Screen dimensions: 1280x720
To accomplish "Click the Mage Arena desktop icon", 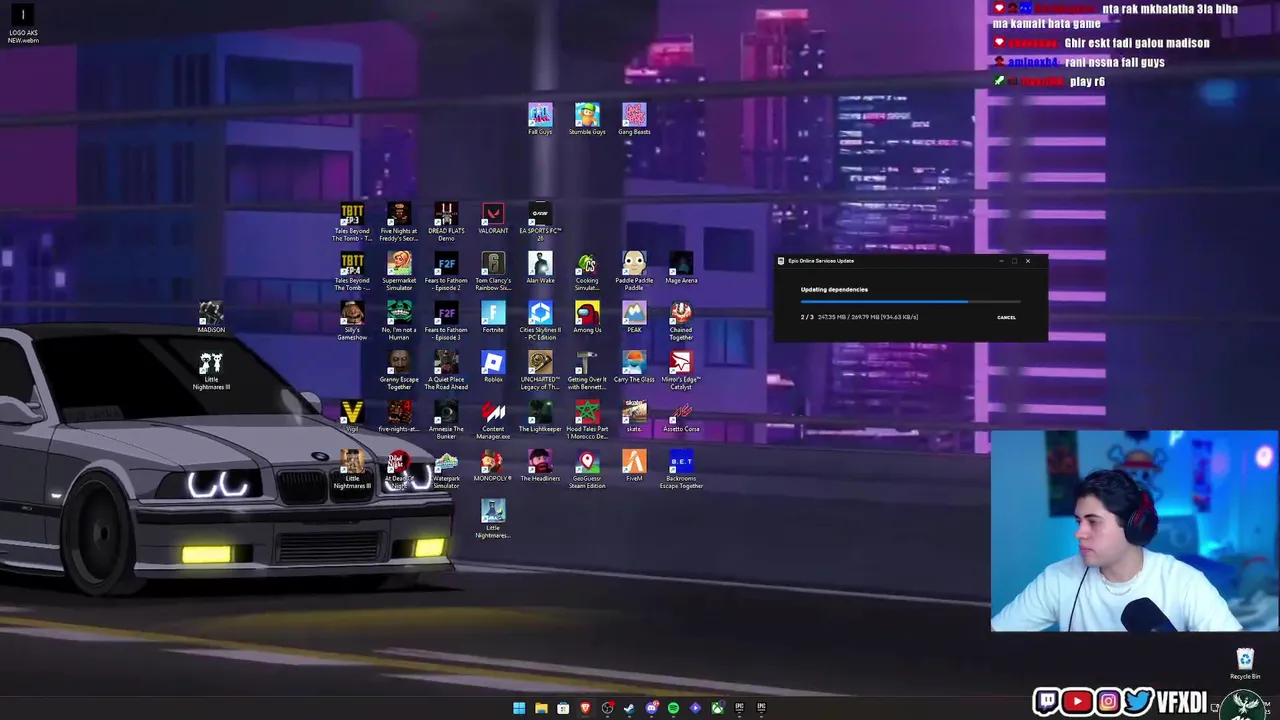I will (681, 267).
